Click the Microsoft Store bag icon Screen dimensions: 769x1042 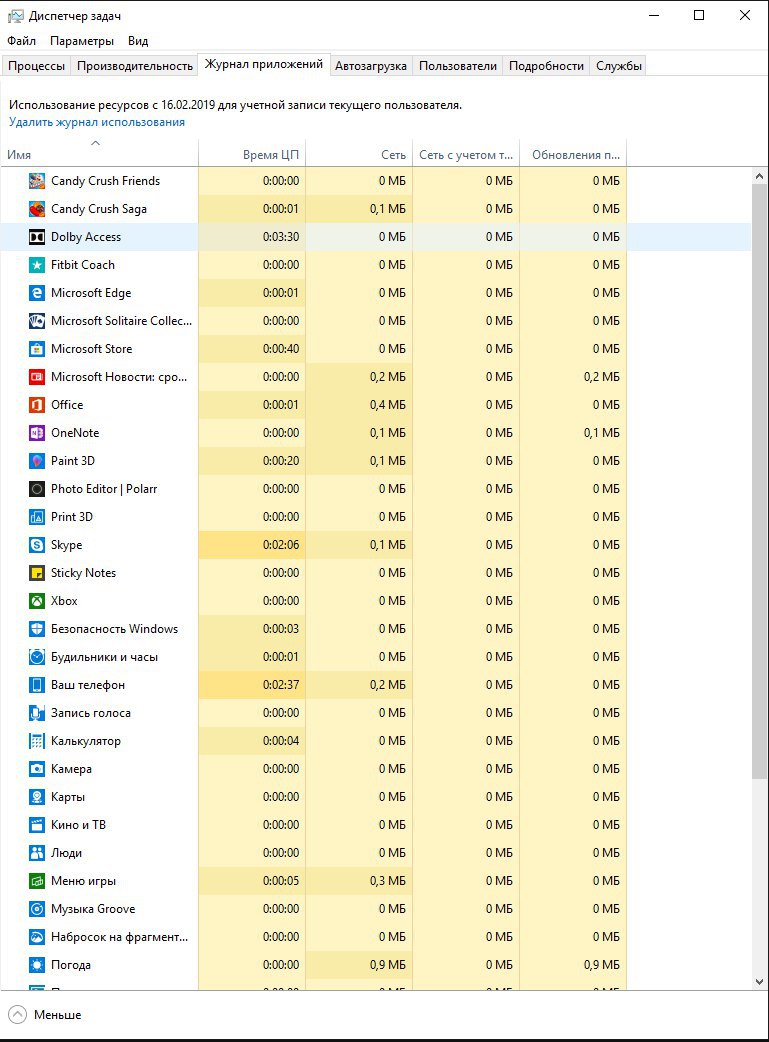pos(37,349)
